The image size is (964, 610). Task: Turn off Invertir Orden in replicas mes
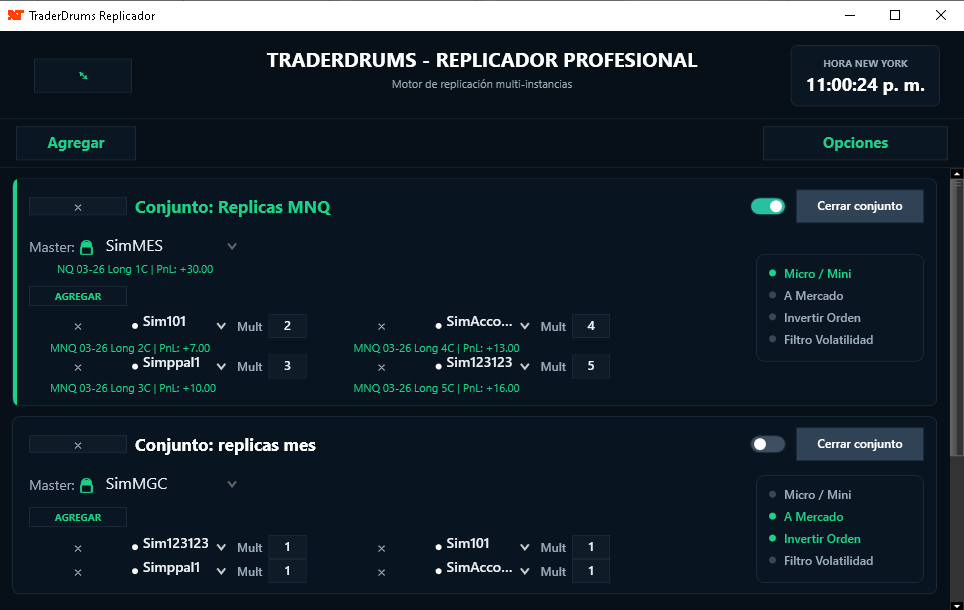pos(821,539)
